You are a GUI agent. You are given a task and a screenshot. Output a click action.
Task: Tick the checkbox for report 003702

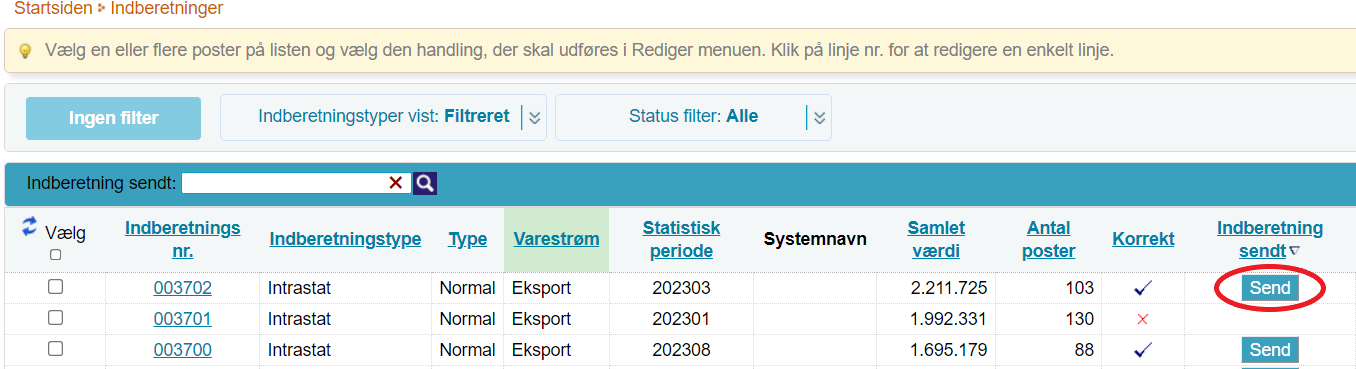56,287
